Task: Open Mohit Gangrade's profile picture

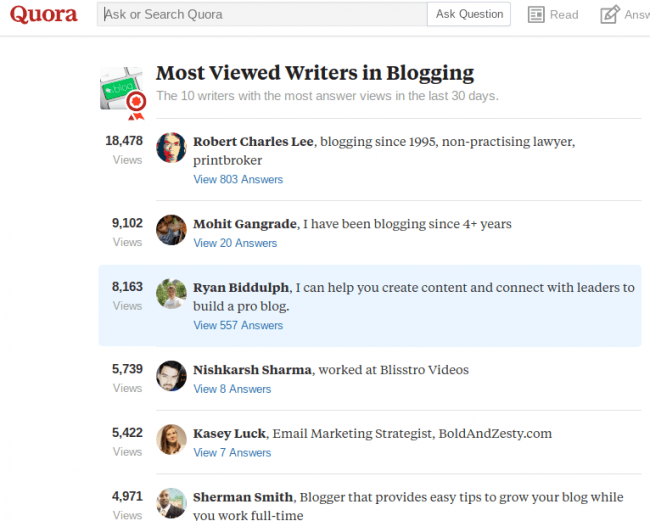Action: (x=171, y=230)
